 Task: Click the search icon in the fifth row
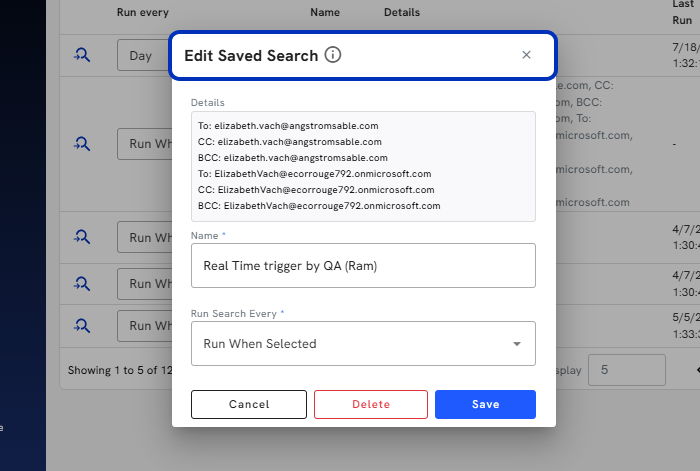tap(82, 325)
